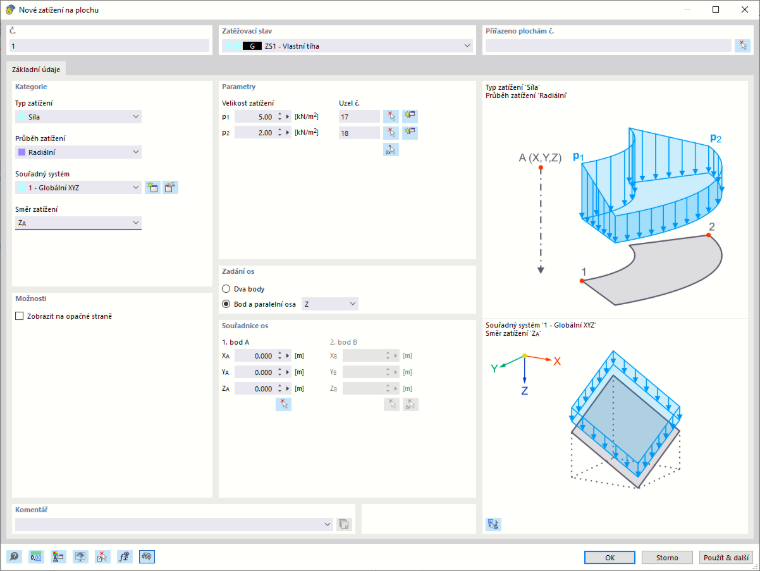The image size is (760, 571).
Task: Open Komentář combo box dropdown
Action: [x=327, y=524]
